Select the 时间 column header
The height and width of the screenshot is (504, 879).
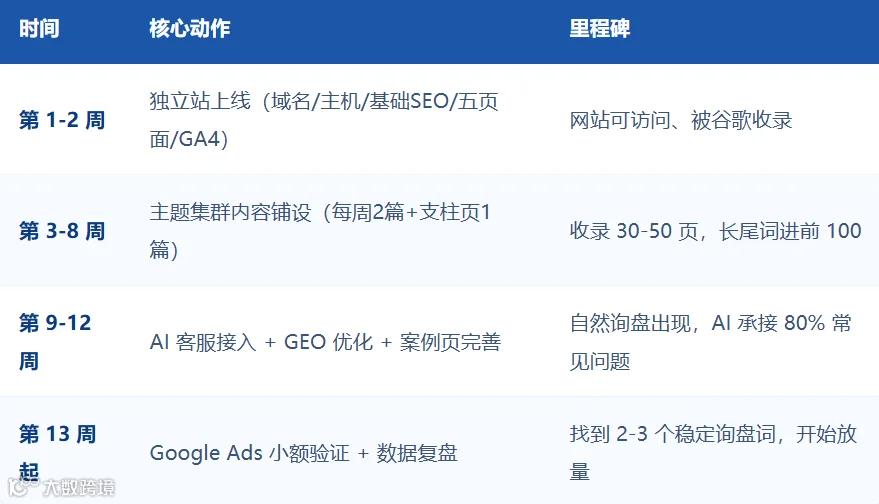pyautogui.click(x=39, y=28)
